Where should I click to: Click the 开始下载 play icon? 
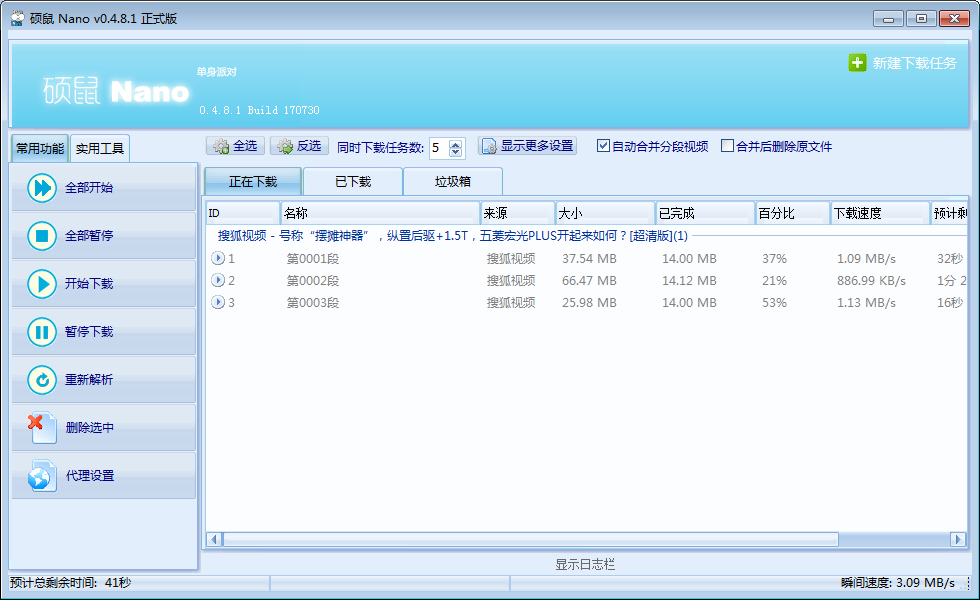point(42,284)
